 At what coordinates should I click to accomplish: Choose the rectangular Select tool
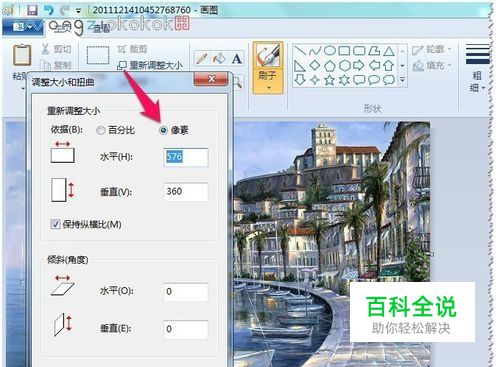(x=98, y=55)
